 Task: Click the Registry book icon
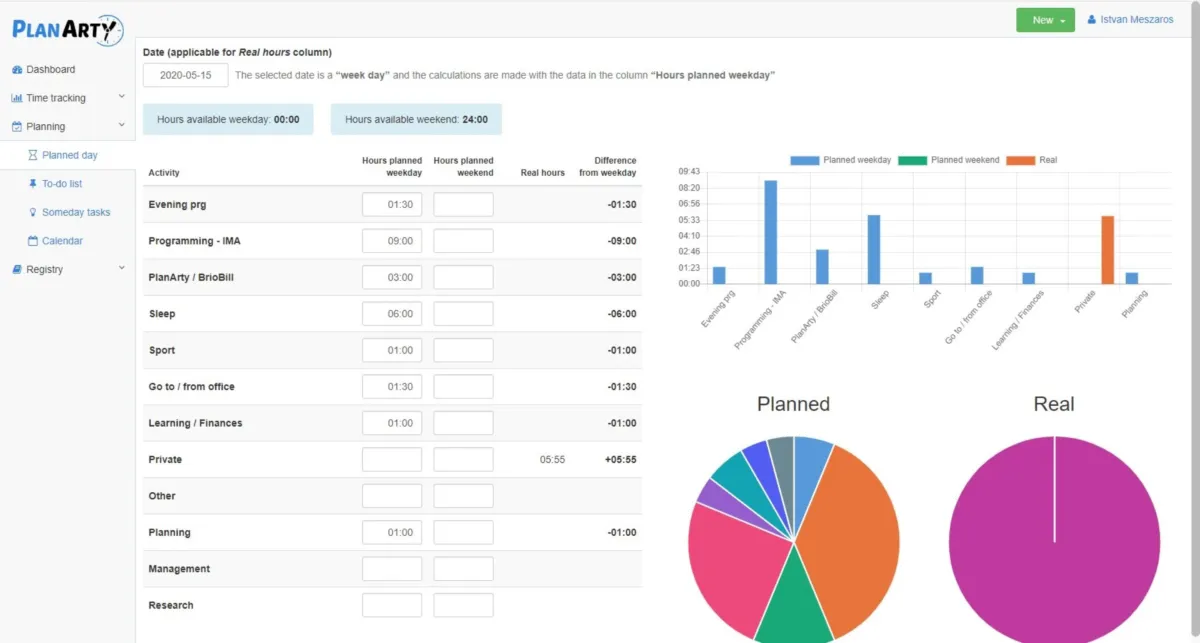click(17, 270)
